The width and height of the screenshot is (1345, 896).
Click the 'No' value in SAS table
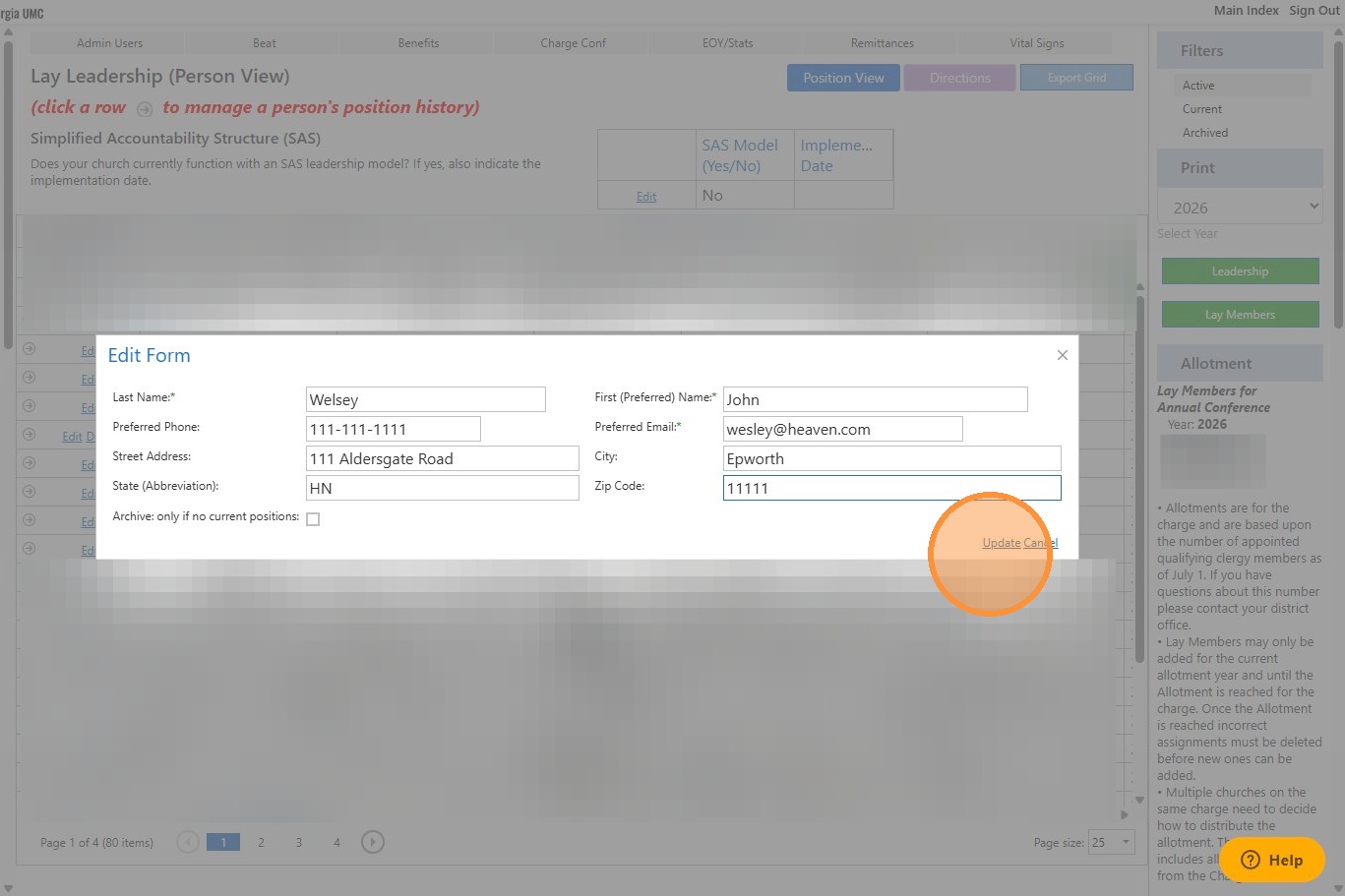tap(712, 196)
